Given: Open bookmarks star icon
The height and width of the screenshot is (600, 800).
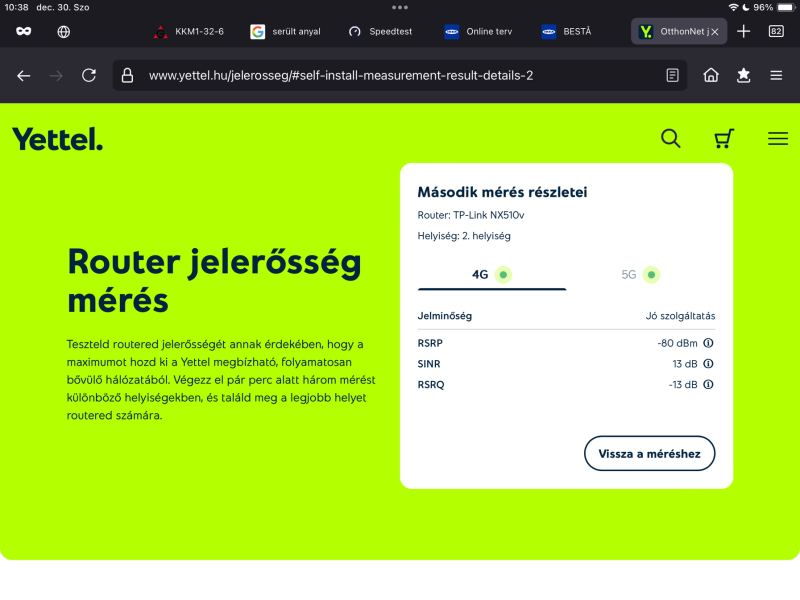Looking at the screenshot, I should coord(743,76).
